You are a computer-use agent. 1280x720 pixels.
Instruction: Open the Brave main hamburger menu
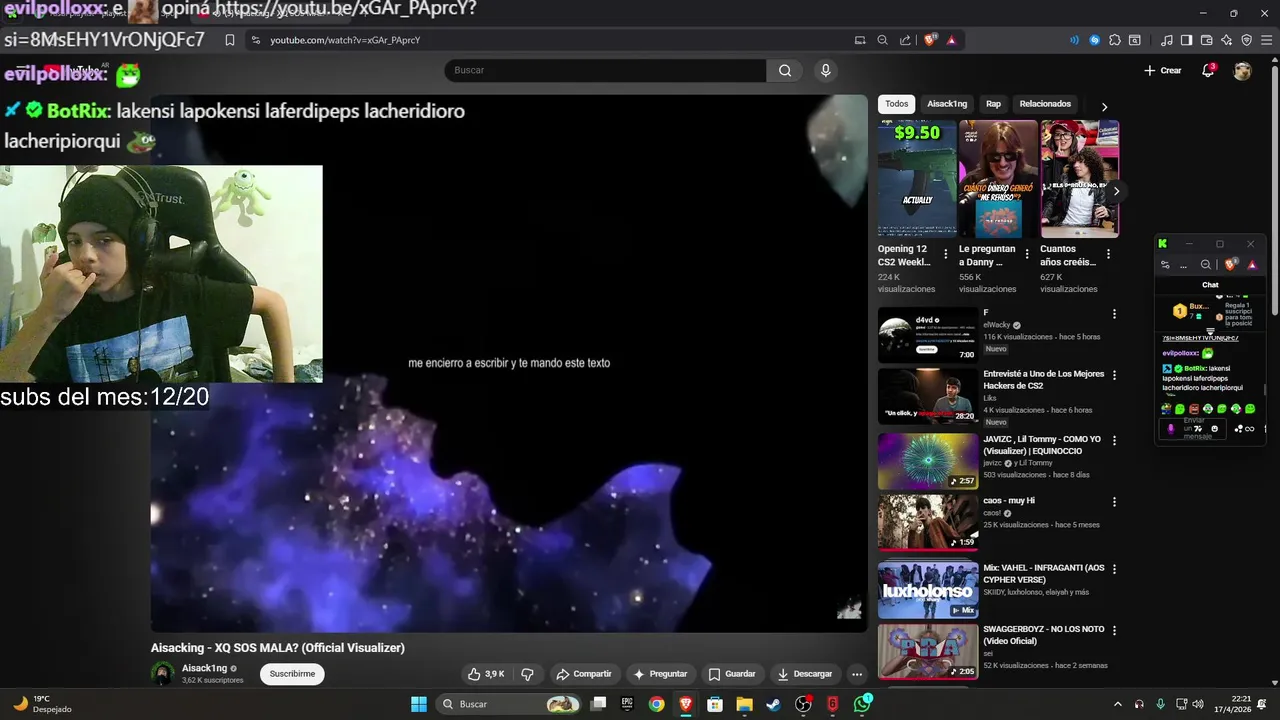(x=1266, y=40)
